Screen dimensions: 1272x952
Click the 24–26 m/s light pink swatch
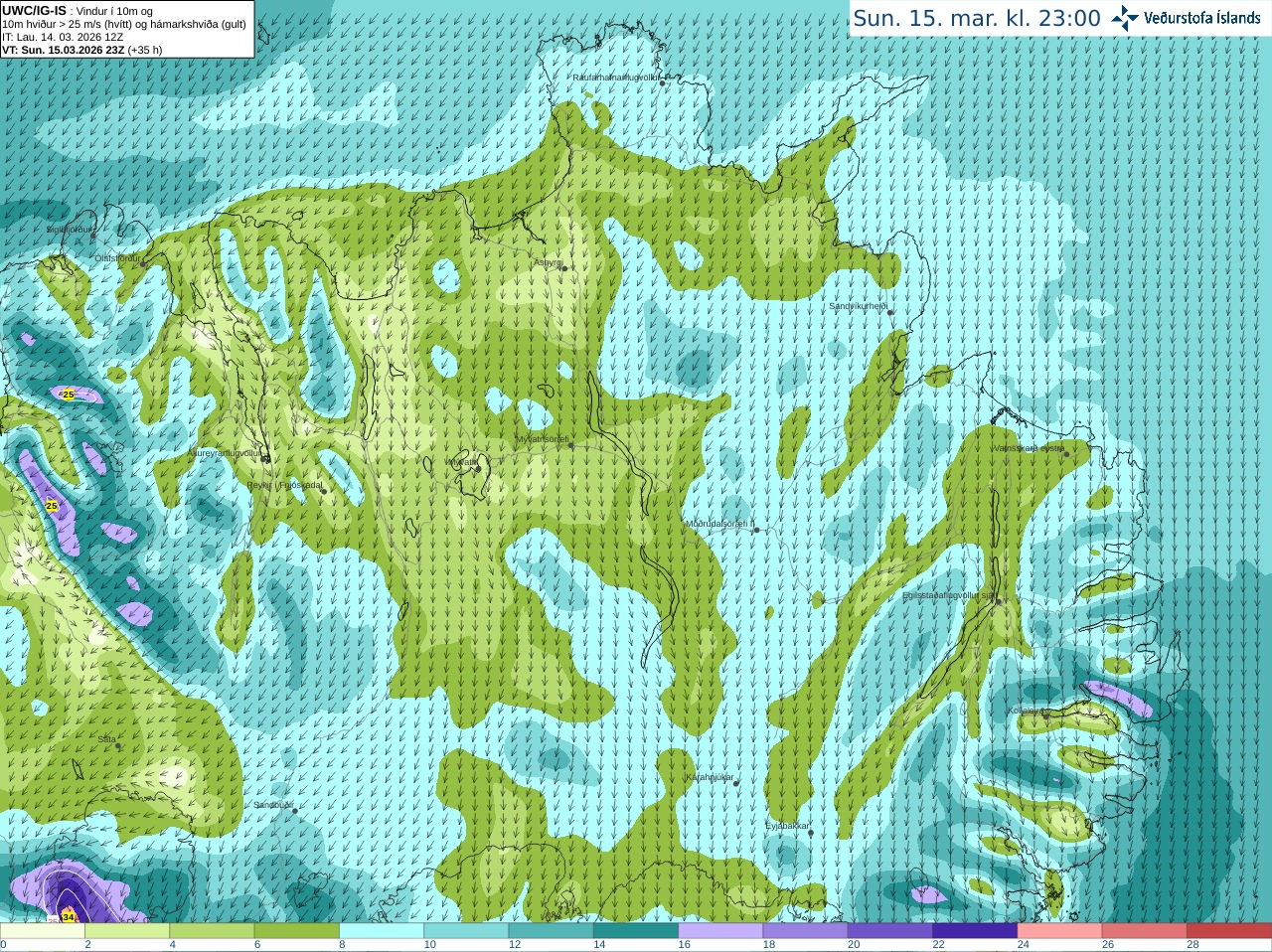coord(1060,931)
